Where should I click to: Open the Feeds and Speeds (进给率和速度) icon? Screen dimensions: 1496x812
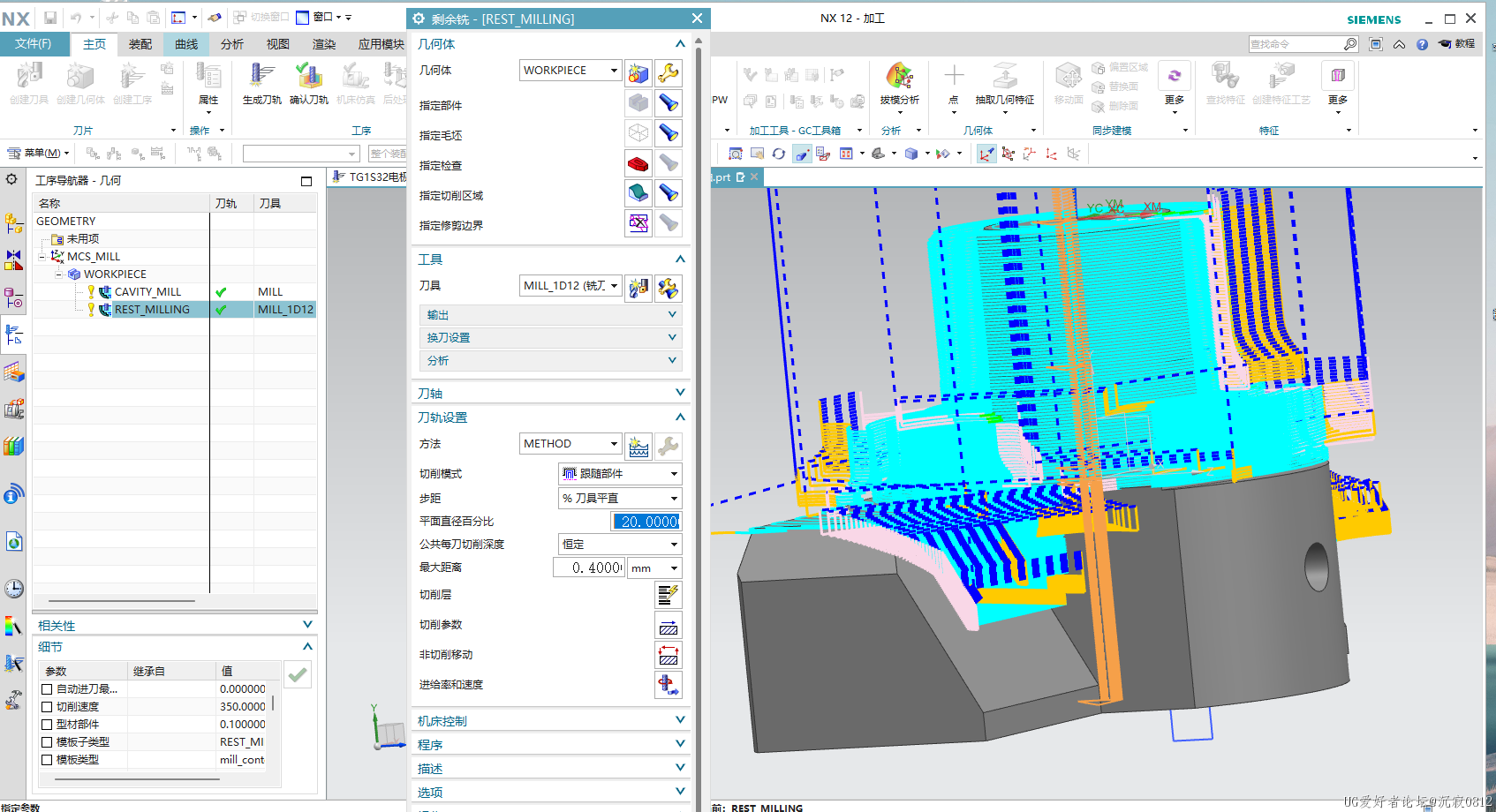669,685
